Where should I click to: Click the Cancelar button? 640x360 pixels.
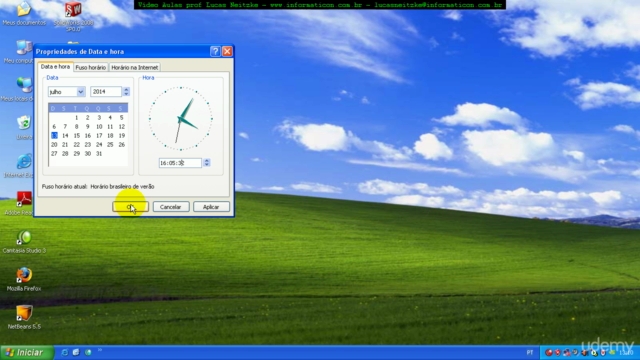[171, 207]
